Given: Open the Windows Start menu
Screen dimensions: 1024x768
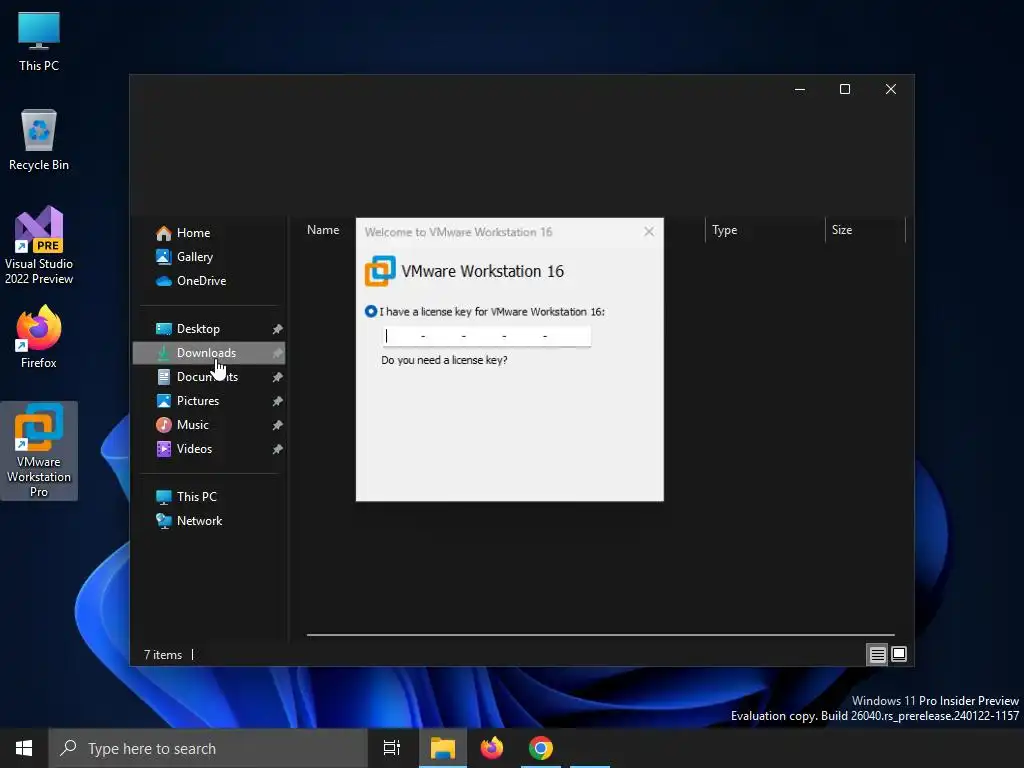Looking at the screenshot, I should point(24,748).
